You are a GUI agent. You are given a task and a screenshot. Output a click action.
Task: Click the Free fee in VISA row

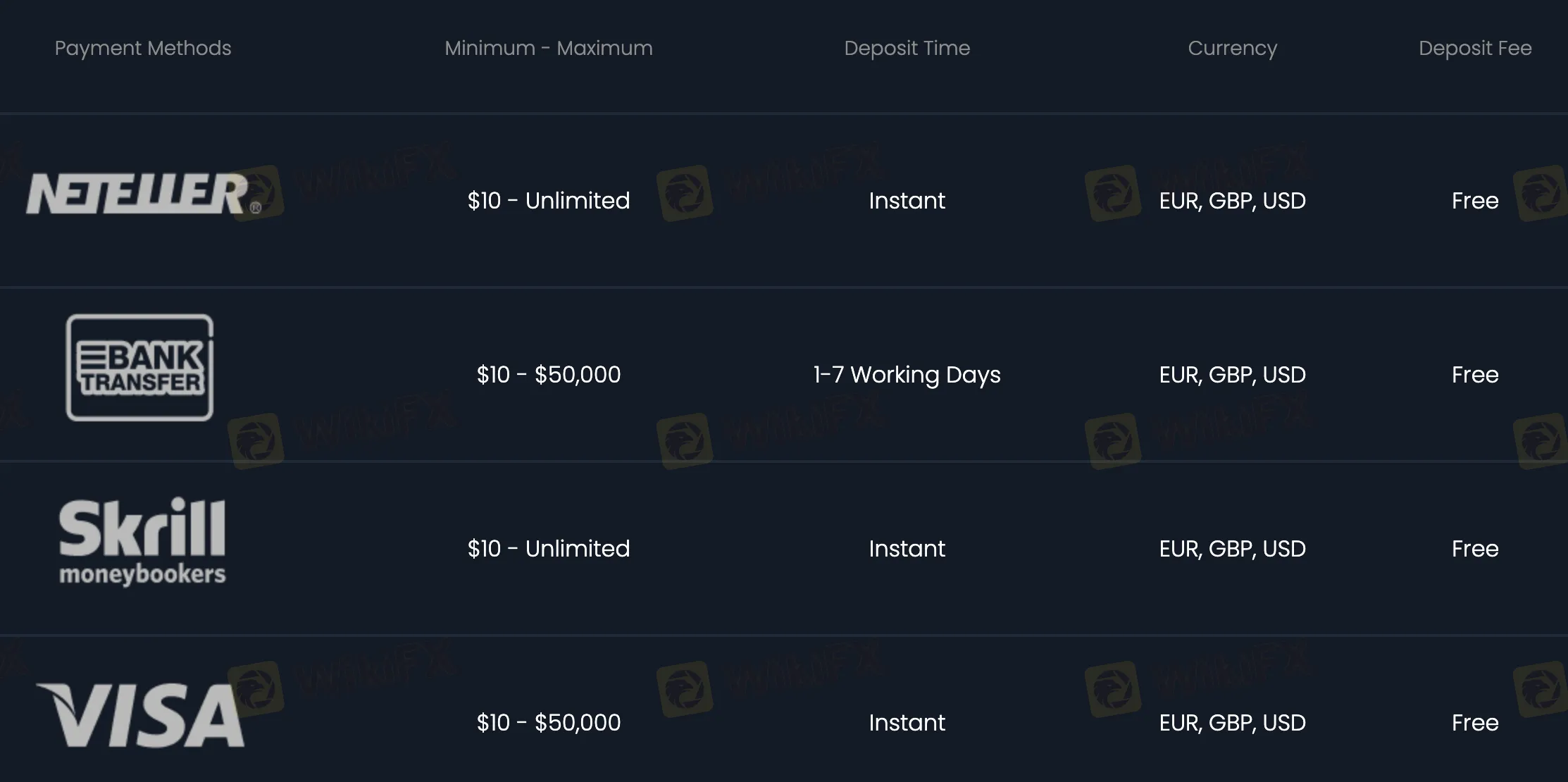tap(1475, 723)
